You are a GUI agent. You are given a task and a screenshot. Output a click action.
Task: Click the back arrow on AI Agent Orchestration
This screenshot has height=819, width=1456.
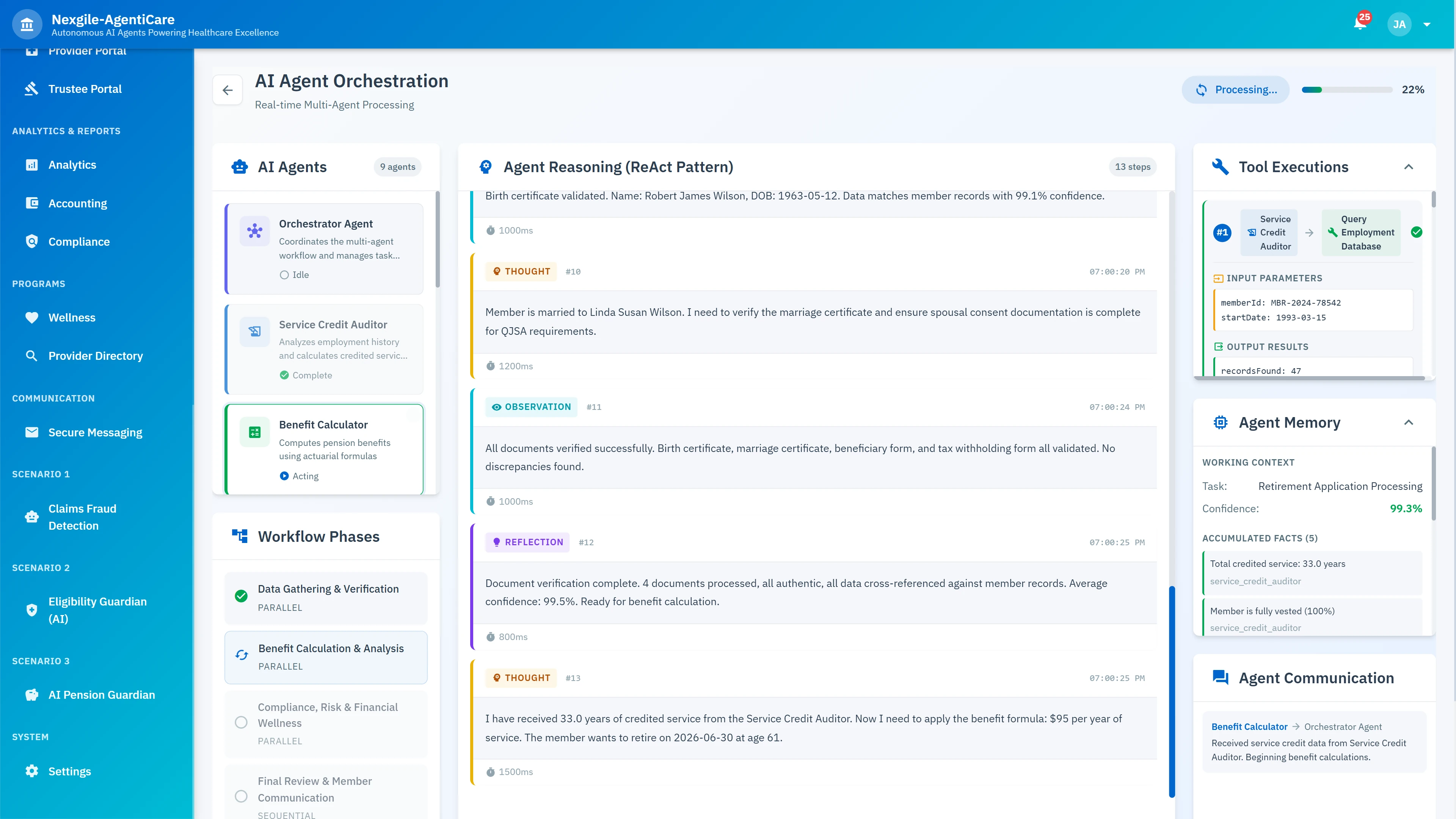click(228, 90)
